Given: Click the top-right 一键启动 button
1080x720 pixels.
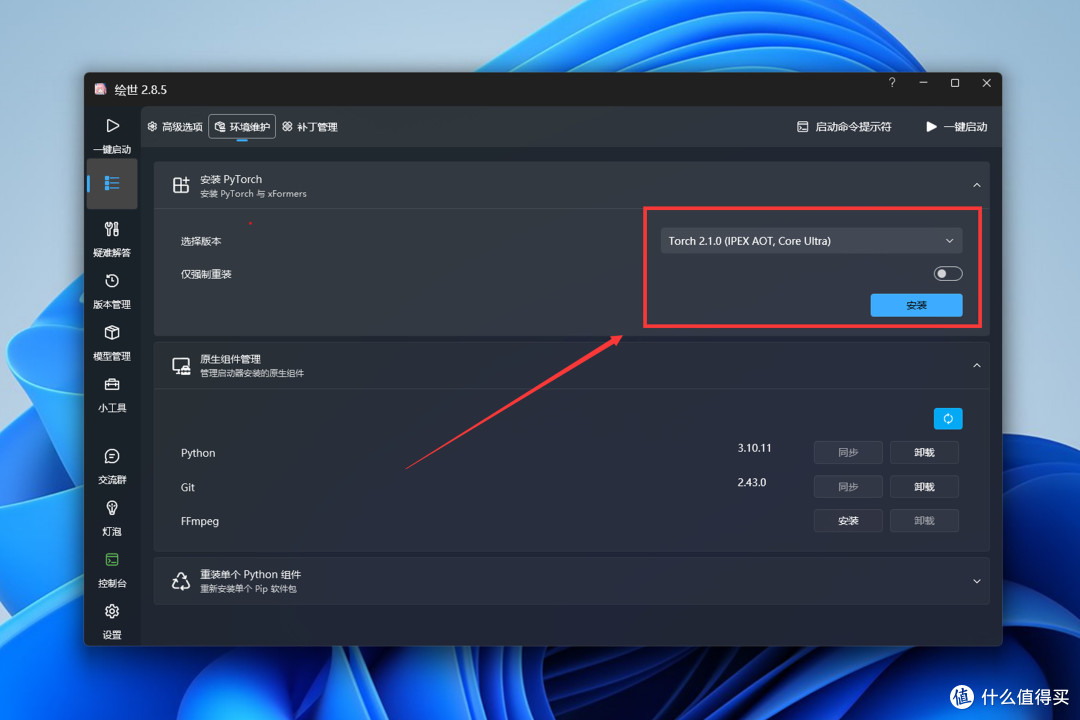Looking at the screenshot, I should [957, 127].
